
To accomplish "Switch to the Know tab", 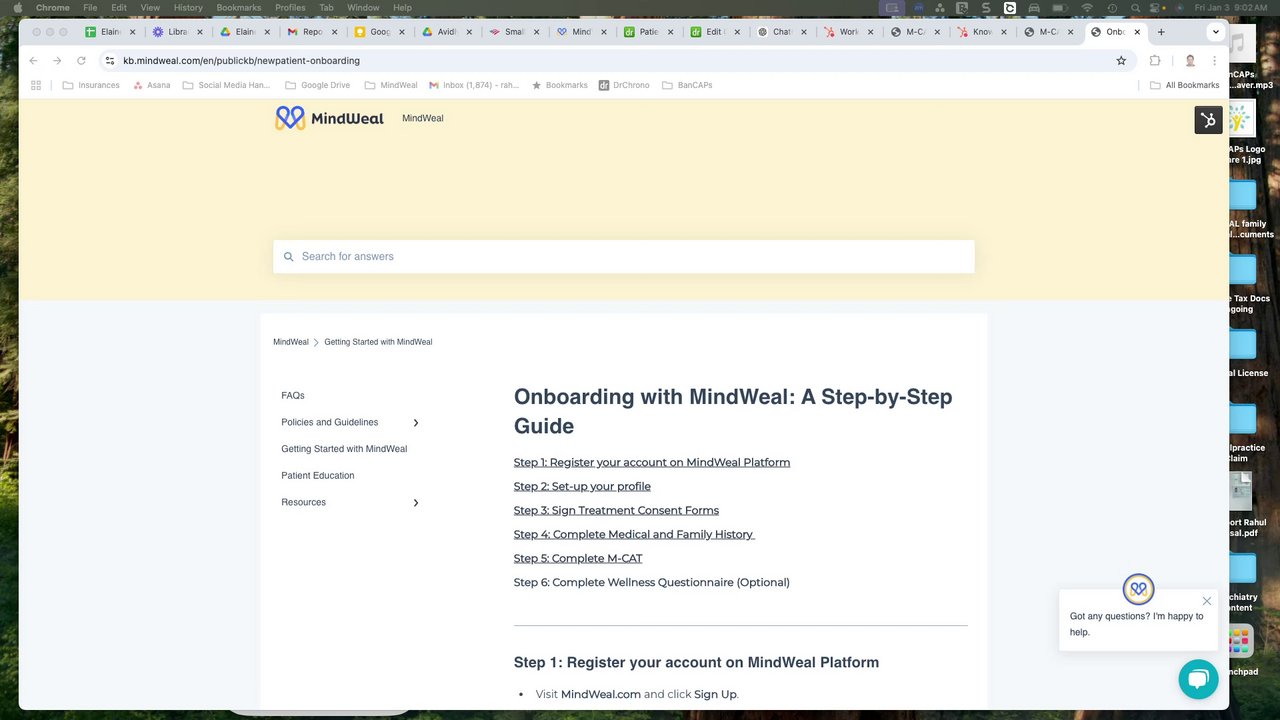I will (x=982, y=32).
